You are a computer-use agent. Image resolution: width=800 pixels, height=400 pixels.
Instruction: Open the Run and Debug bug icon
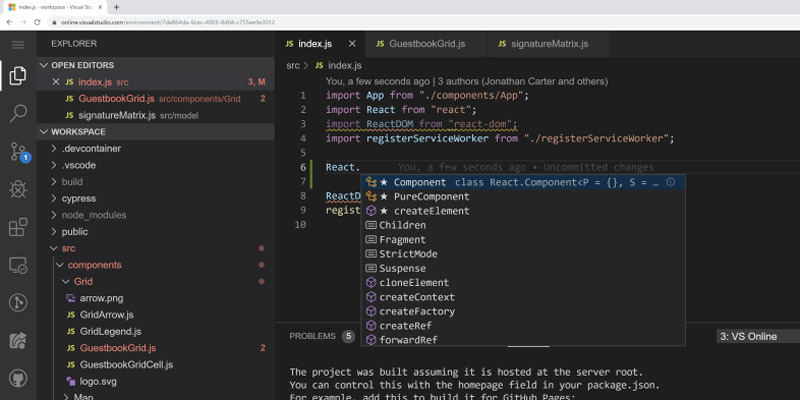pos(18,189)
